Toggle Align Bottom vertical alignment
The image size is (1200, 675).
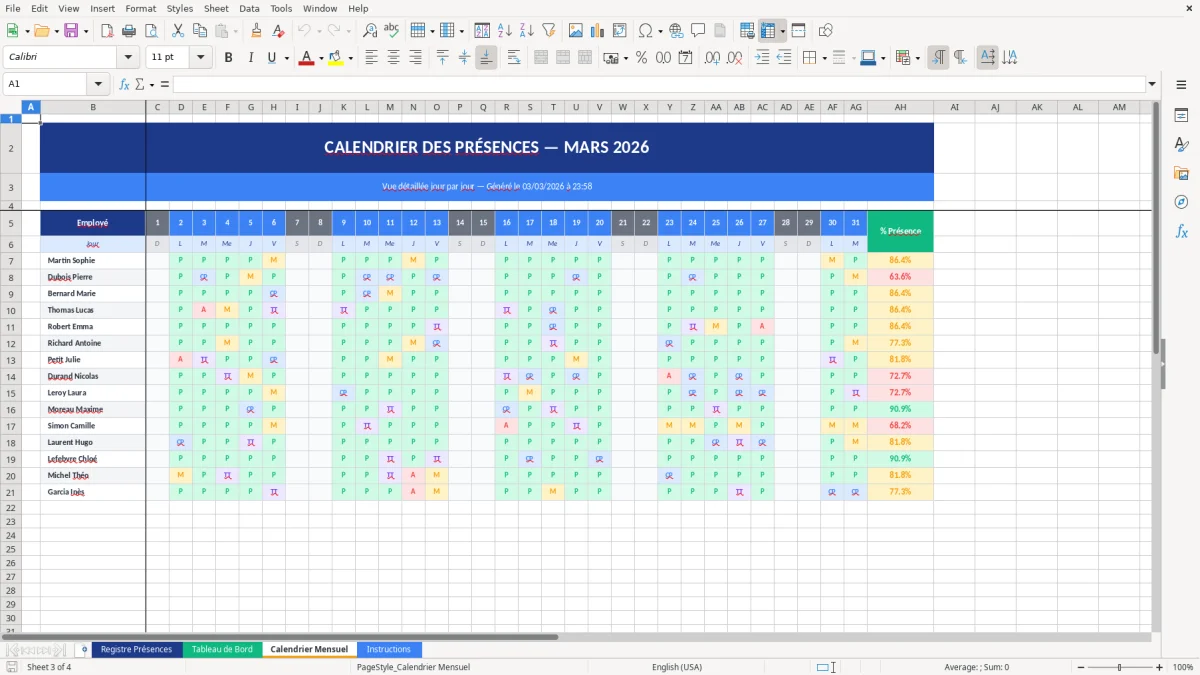click(486, 58)
